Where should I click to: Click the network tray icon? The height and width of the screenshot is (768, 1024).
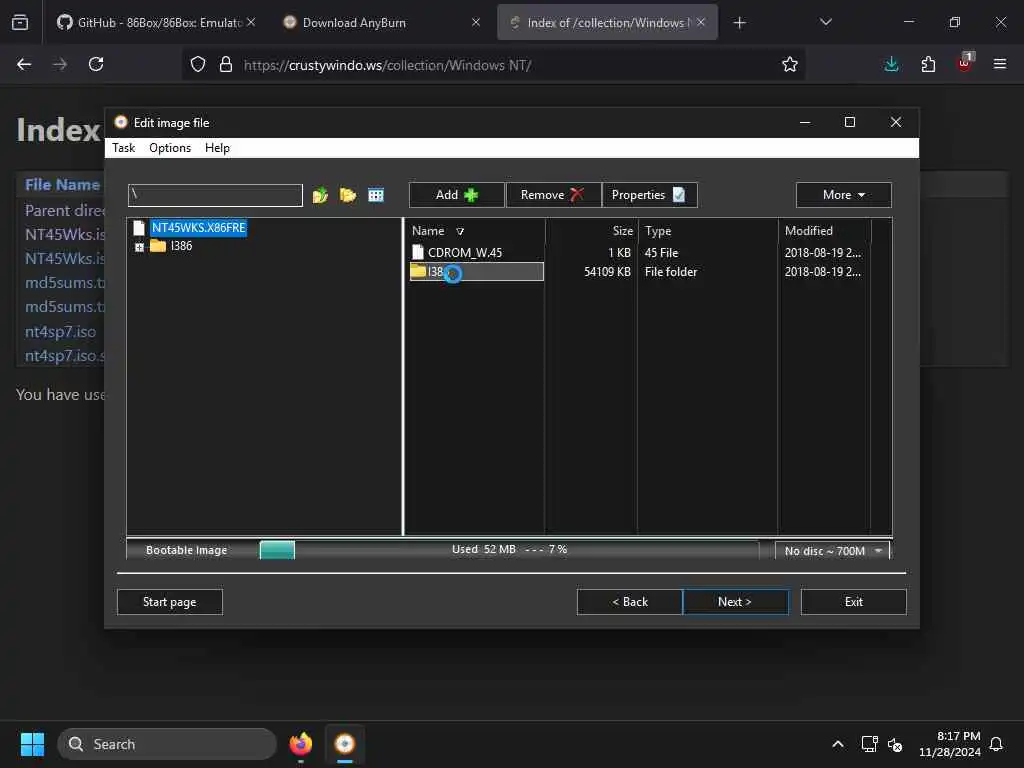coord(869,744)
